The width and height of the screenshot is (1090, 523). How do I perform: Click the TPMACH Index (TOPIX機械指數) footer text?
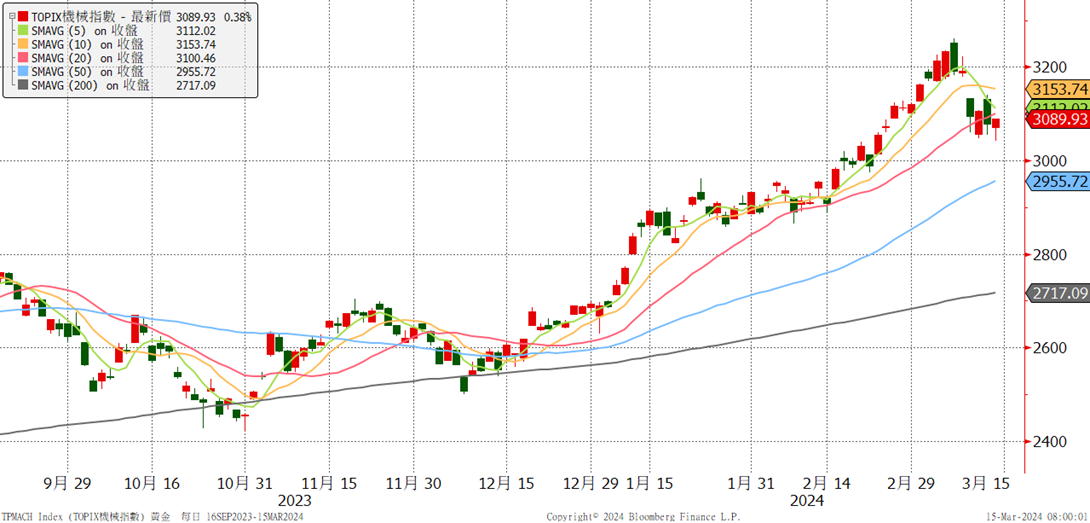click(x=74, y=517)
